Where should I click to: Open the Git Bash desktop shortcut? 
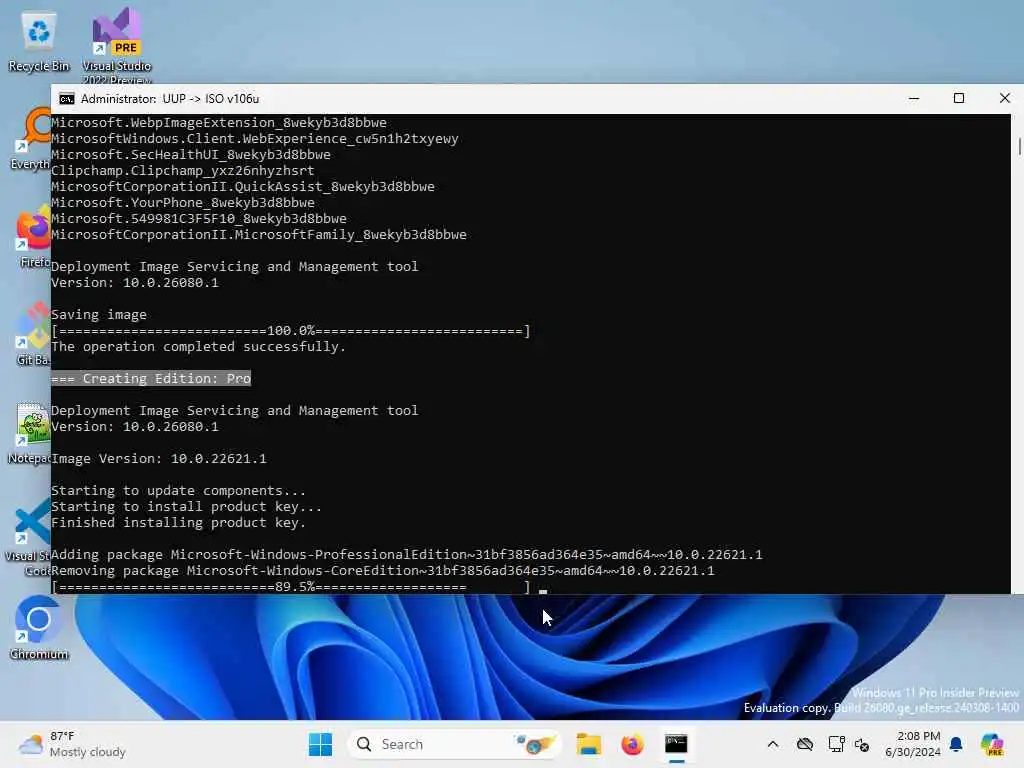tap(33, 336)
